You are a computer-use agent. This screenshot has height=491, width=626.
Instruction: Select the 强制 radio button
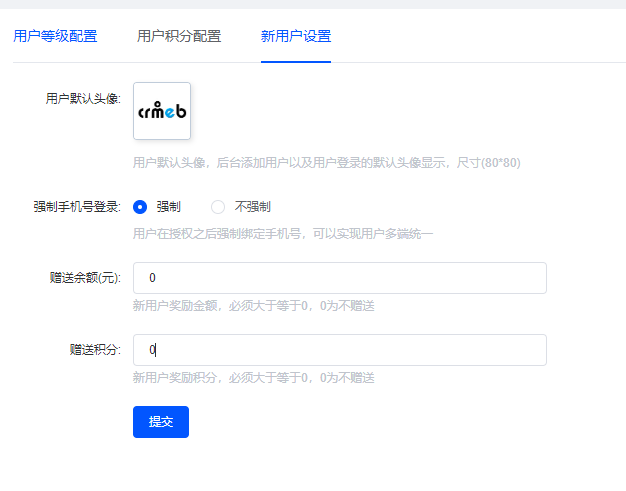(x=140, y=207)
